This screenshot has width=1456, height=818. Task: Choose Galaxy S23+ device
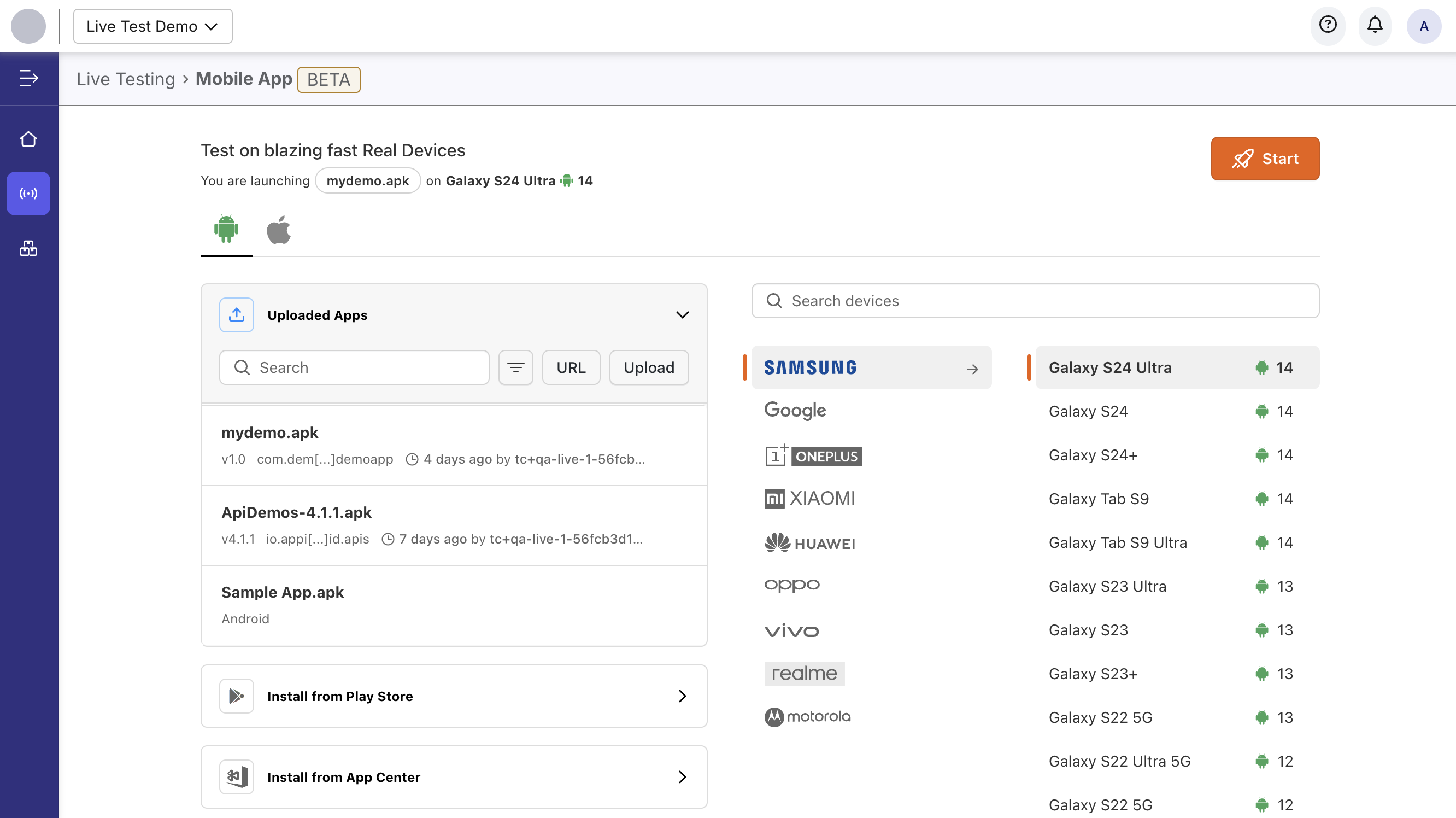[1177, 674]
